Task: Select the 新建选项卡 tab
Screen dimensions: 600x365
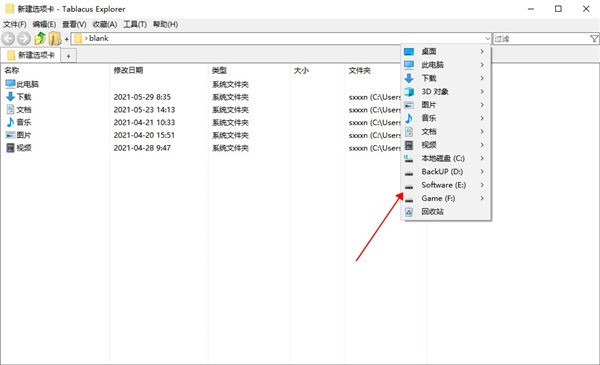Action: [x=30, y=55]
